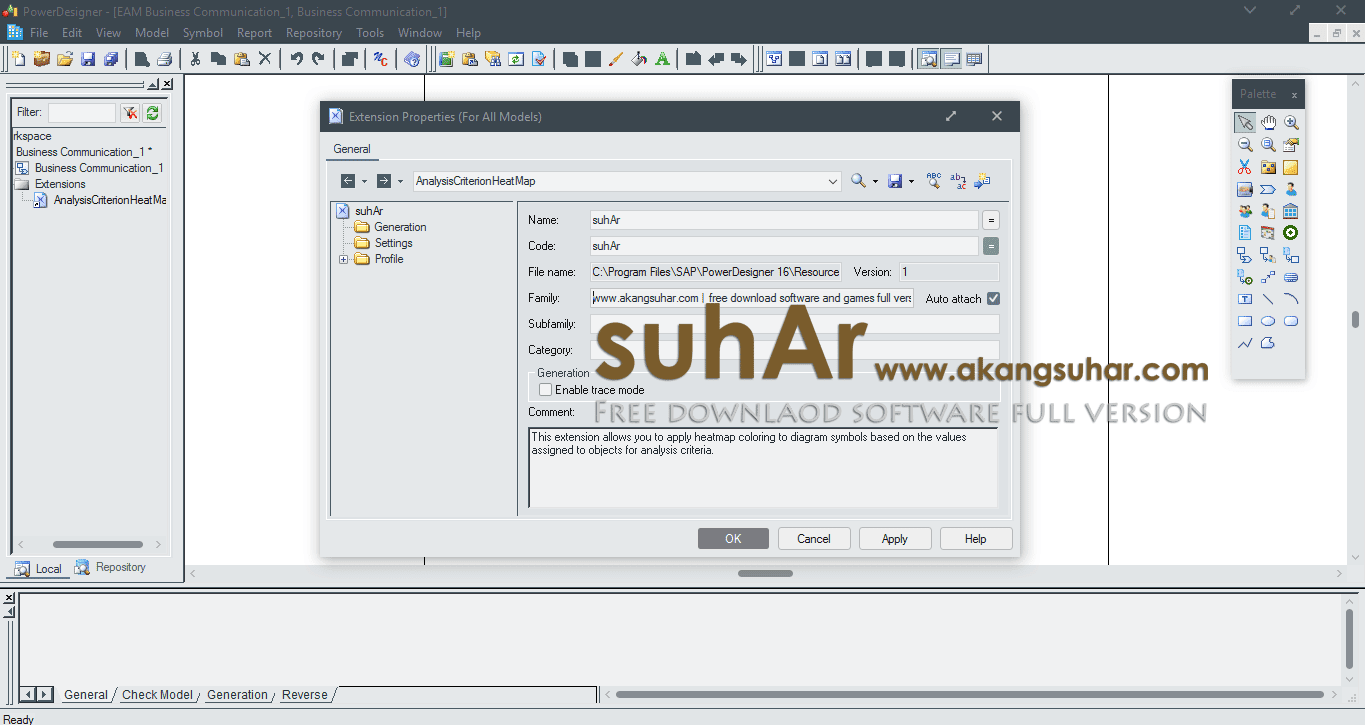Click the Save toolbar icon
Viewport: 1365px width, 725px height.
click(88, 59)
